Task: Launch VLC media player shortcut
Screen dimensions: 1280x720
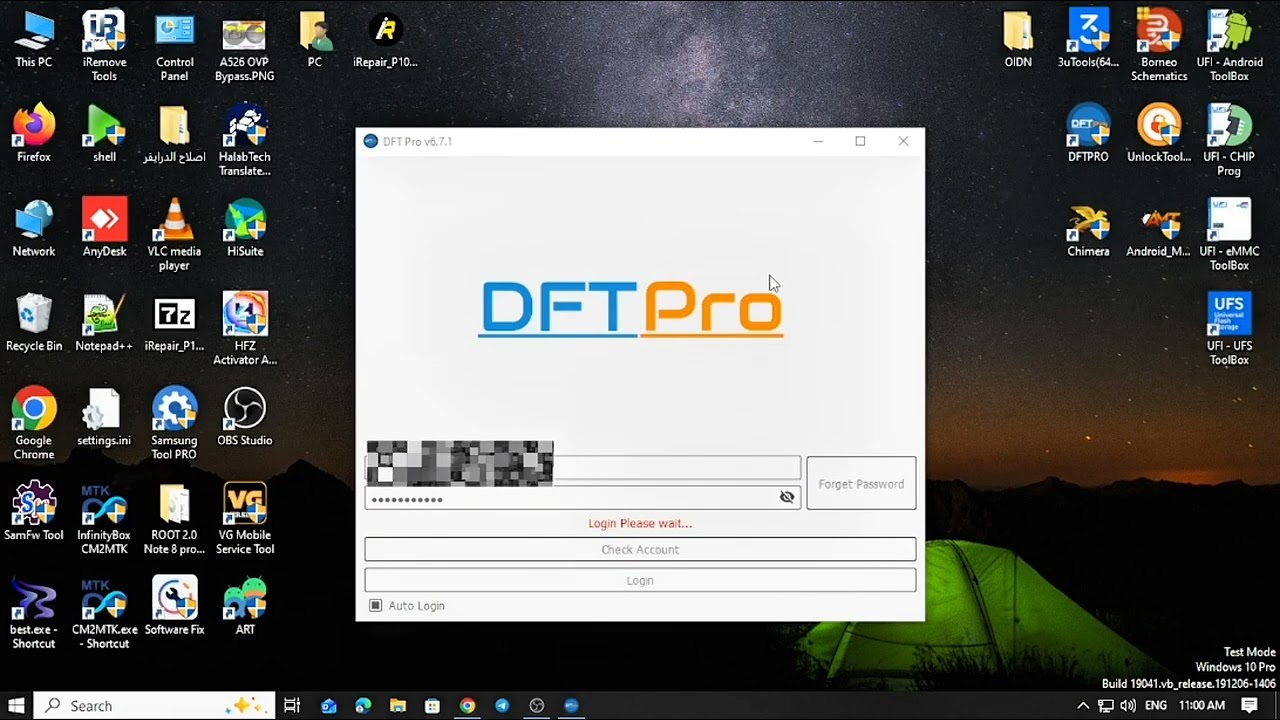Action: (x=174, y=236)
